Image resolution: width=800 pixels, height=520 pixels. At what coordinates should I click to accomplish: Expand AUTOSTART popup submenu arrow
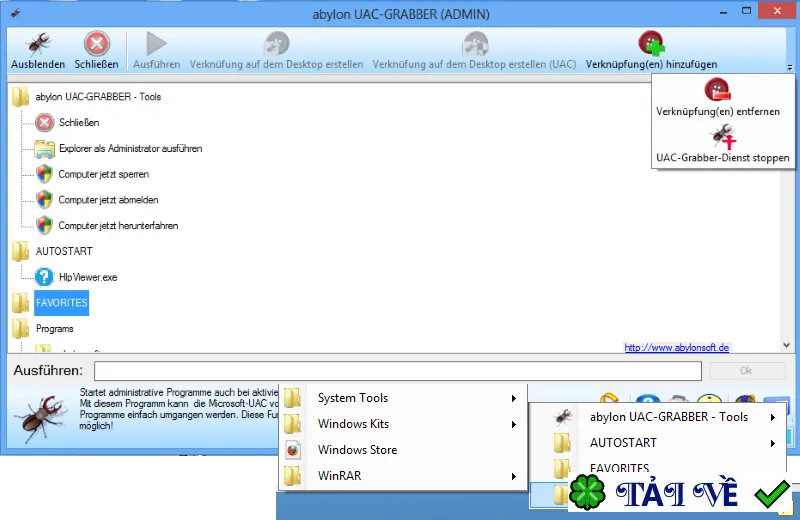(x=773, y=443)
